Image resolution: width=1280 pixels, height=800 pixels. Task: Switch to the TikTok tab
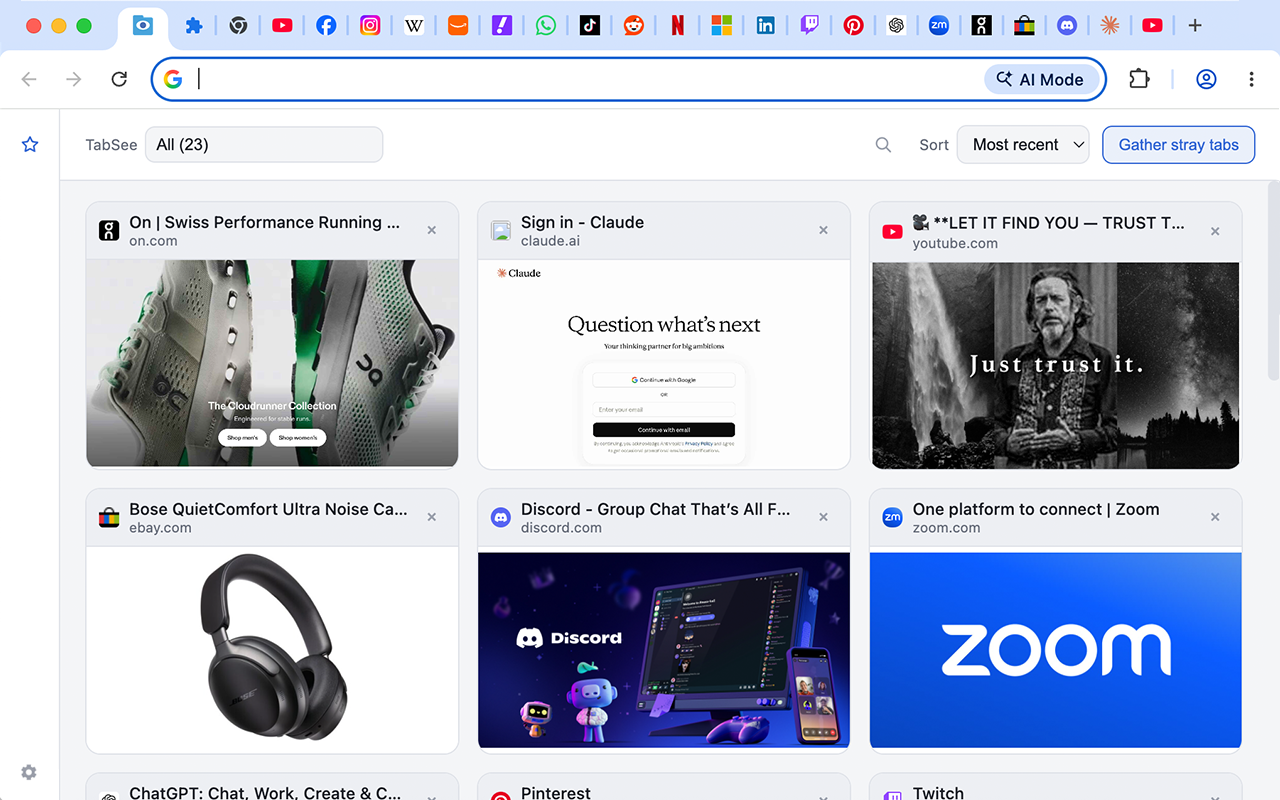[590, 26]
